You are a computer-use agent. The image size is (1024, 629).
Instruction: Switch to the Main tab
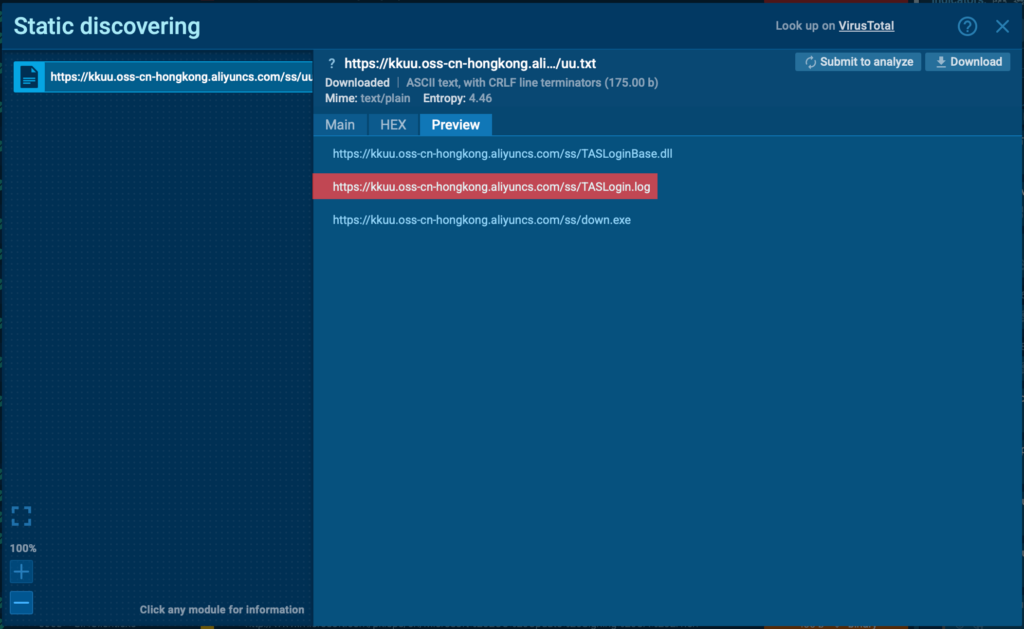point(340,125)
